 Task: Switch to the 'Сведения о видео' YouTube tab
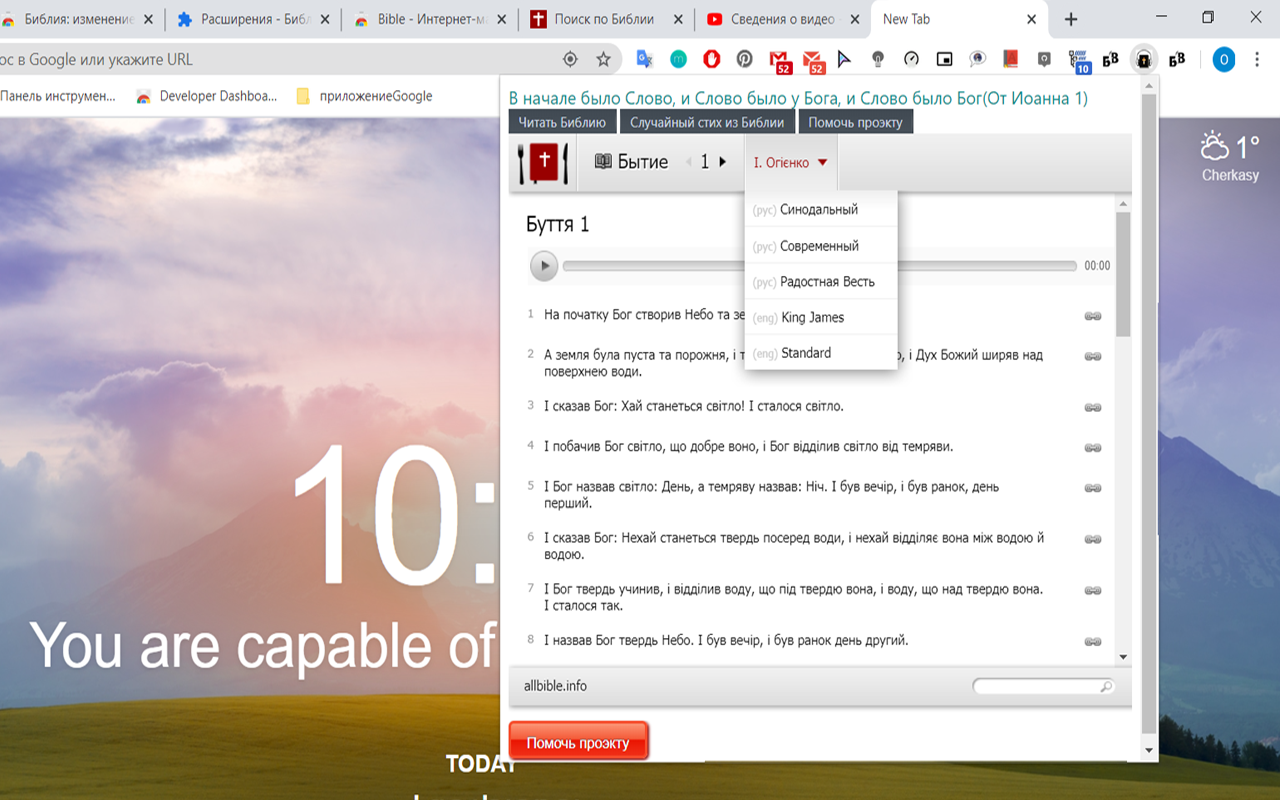[783, 19]
